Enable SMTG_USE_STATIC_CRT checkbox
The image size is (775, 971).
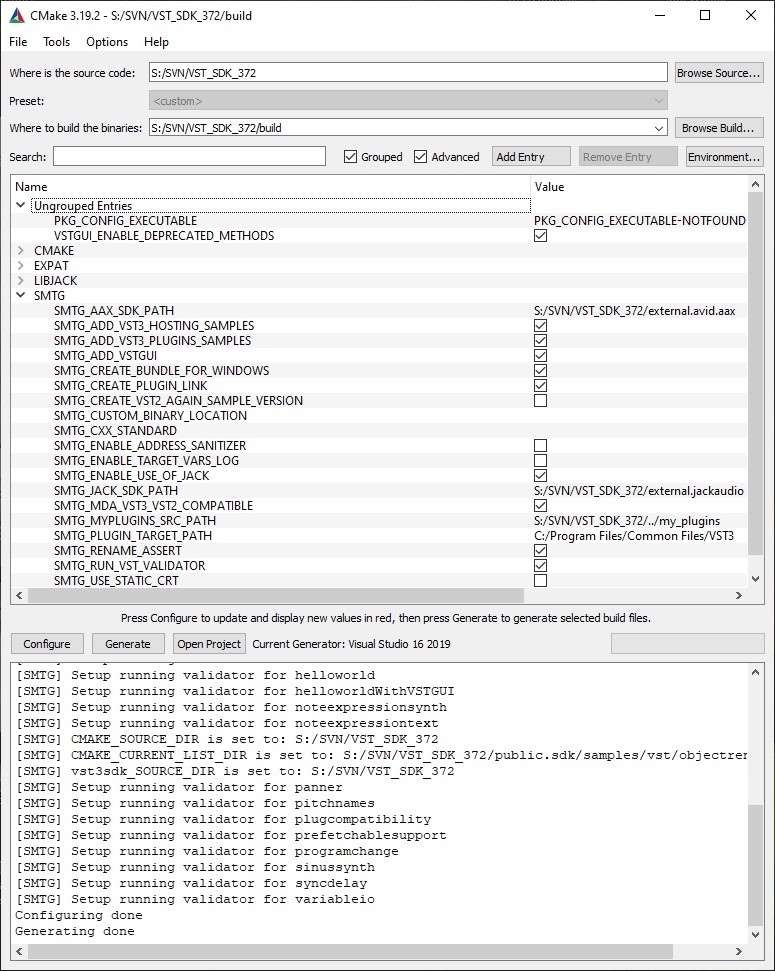coord(540,580)
